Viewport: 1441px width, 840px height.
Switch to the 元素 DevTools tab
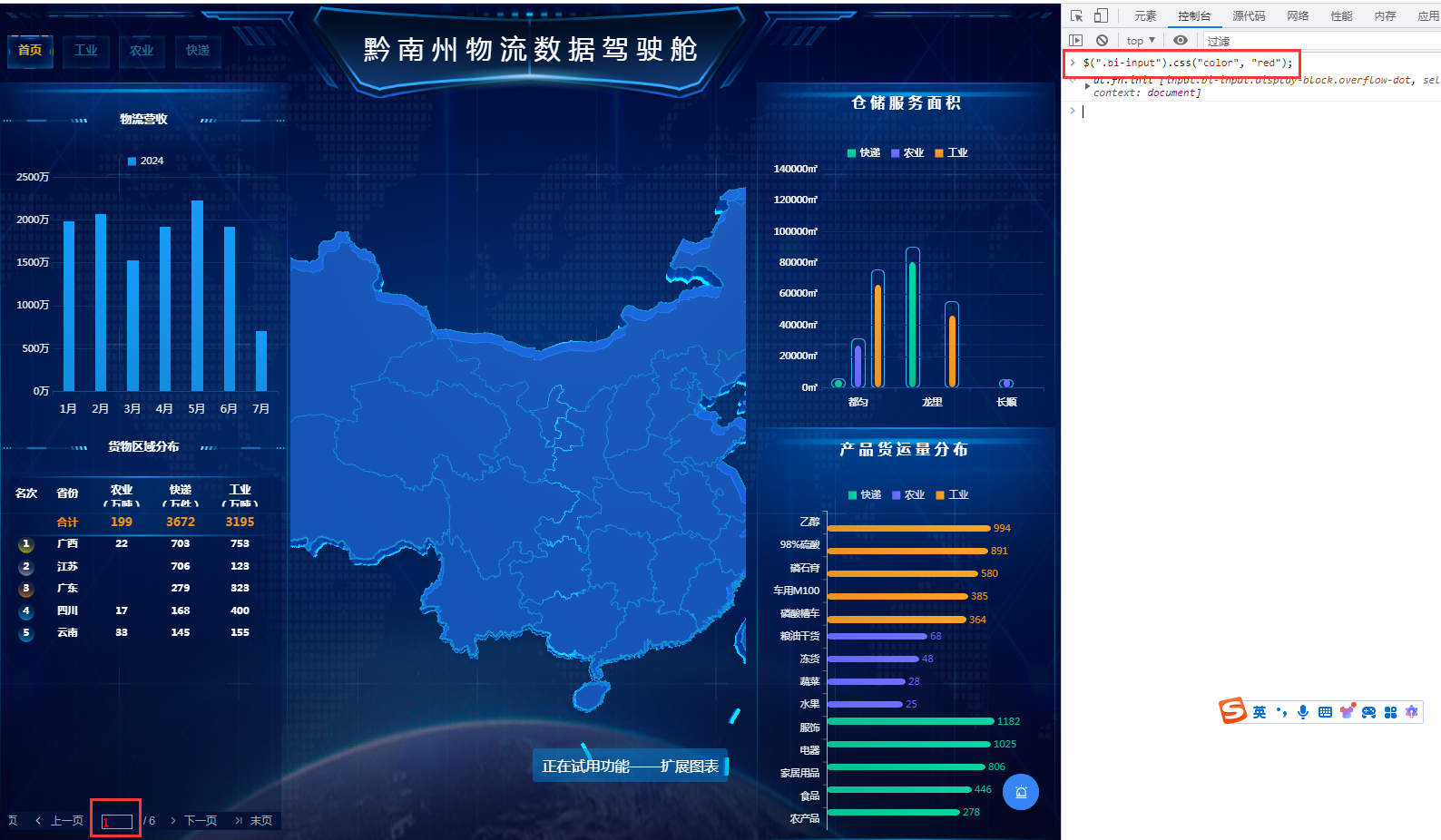pyautogui.click(x=1145, y=15)
